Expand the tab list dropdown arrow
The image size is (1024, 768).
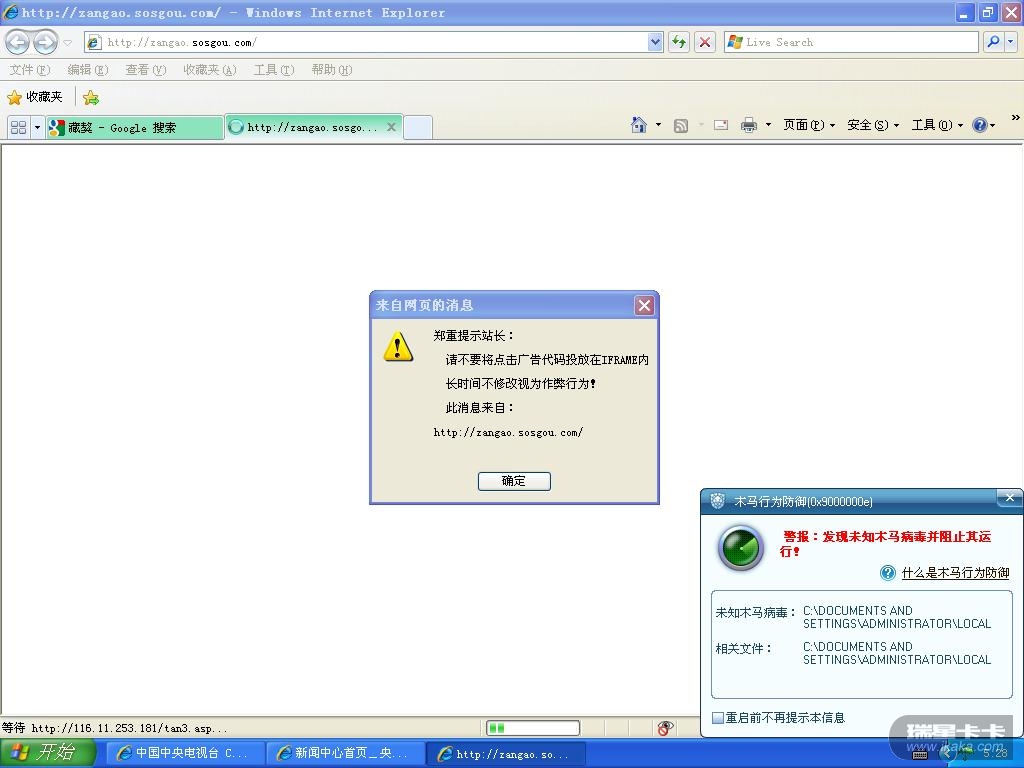tap(37, 127)
